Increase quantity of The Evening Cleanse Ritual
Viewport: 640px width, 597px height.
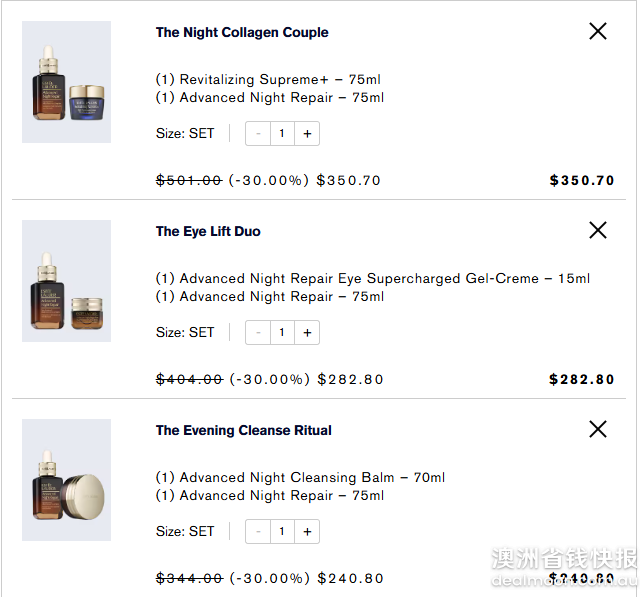307,531
